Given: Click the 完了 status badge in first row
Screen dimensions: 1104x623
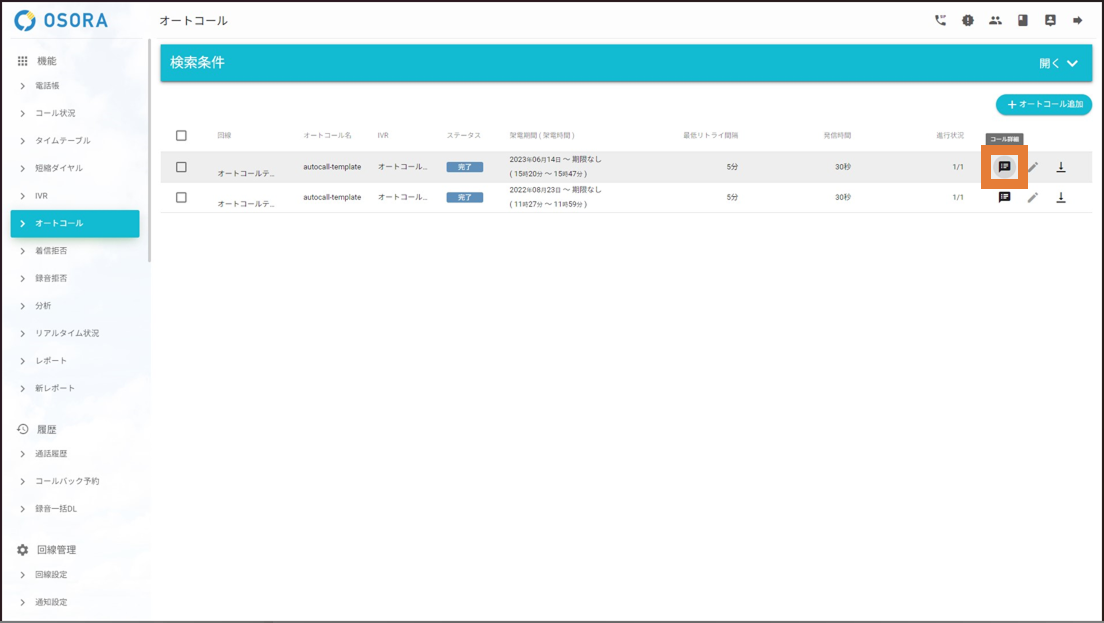Looking at the screenshot, I should [x=464, y=167].
